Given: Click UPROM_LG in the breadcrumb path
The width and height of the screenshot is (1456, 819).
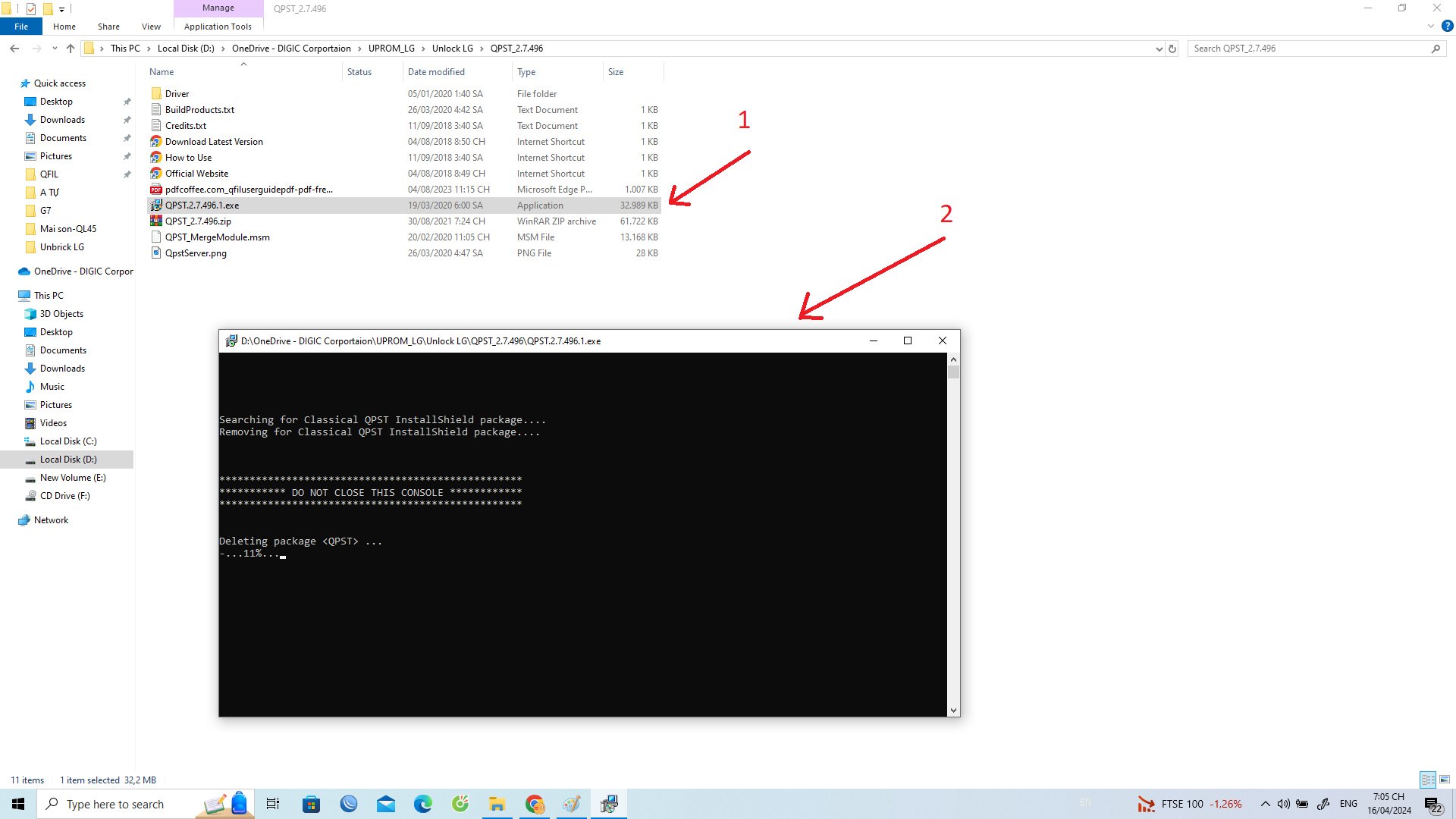Looking at the screenshot, I should [x=391, y=49].
